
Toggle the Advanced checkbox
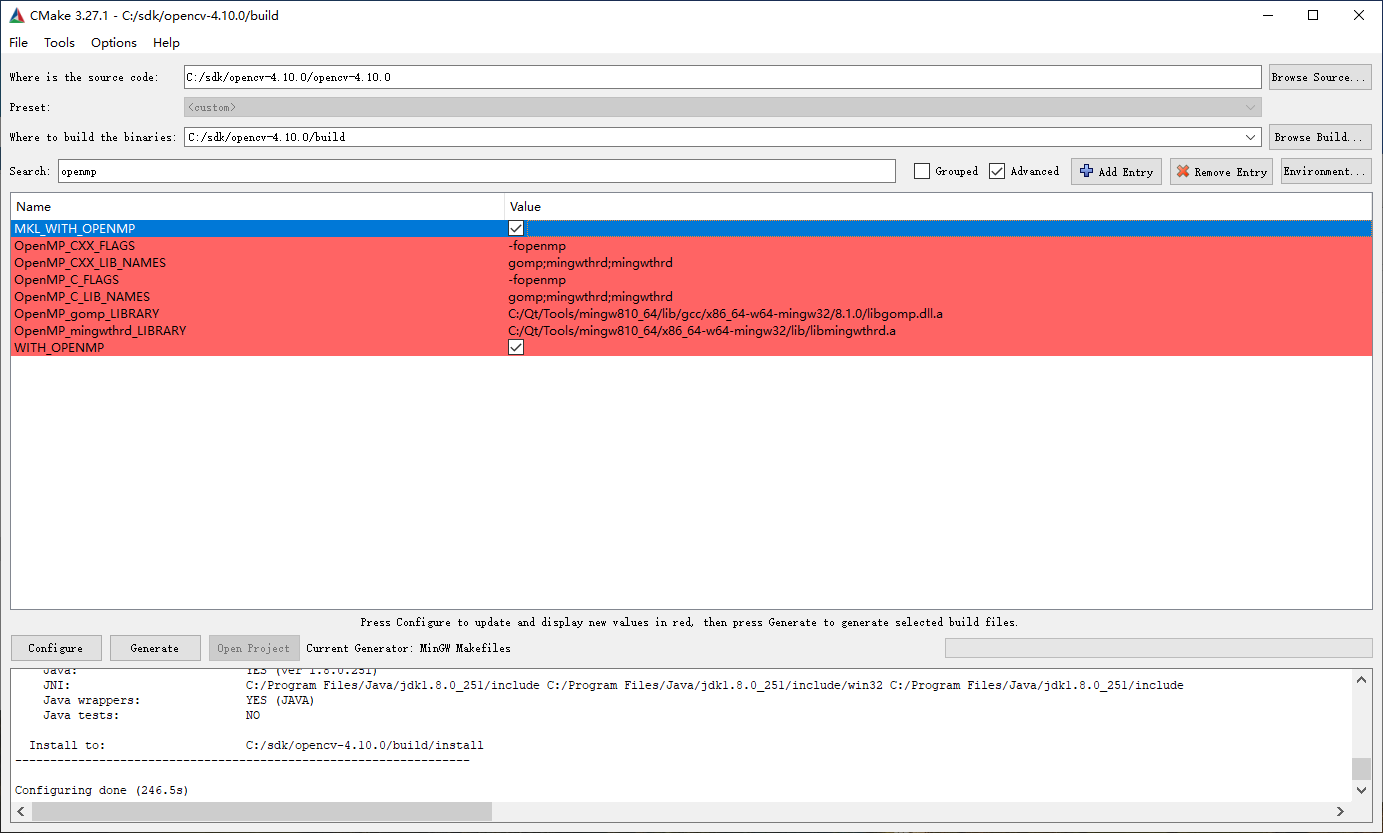997,171
